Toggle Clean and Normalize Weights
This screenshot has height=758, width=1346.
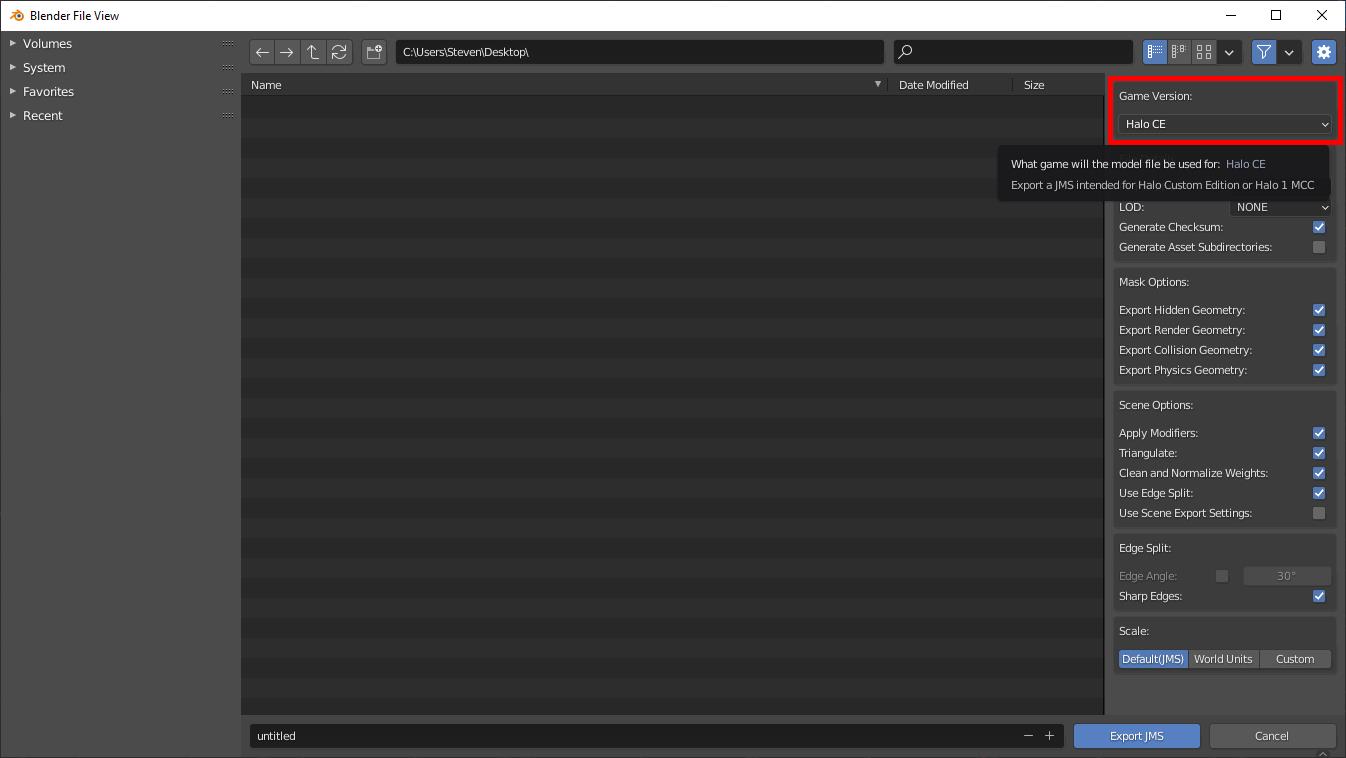click(x=1319, y=473)
